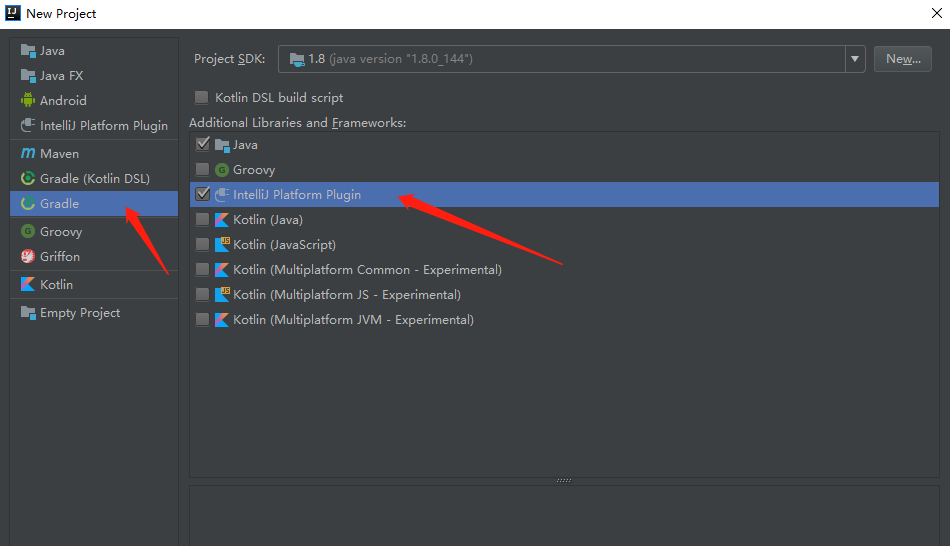
Task: Select Groovy project type in sidebar
Action: 94,231
